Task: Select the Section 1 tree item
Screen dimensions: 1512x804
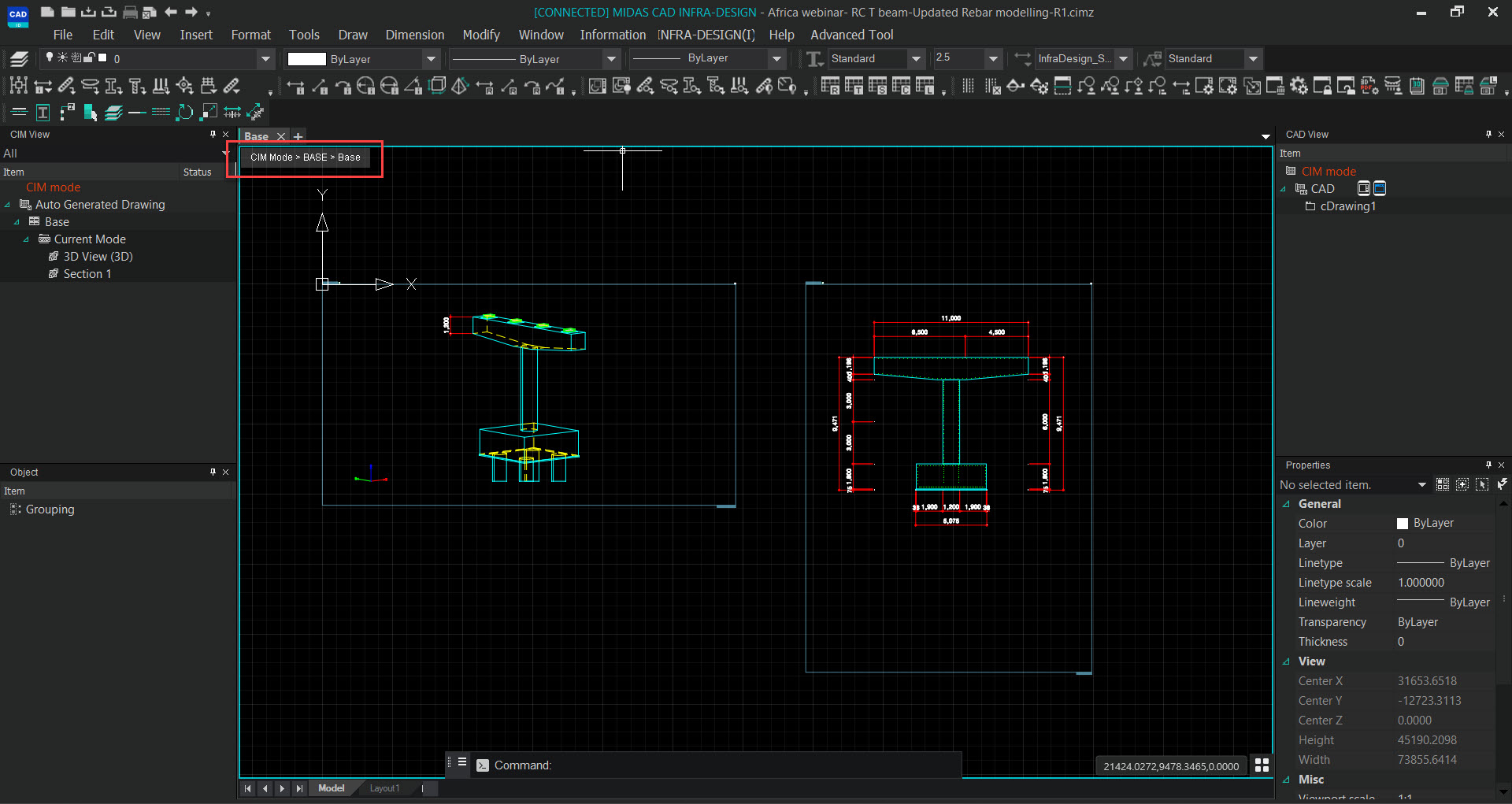Action: pos(87,274)
